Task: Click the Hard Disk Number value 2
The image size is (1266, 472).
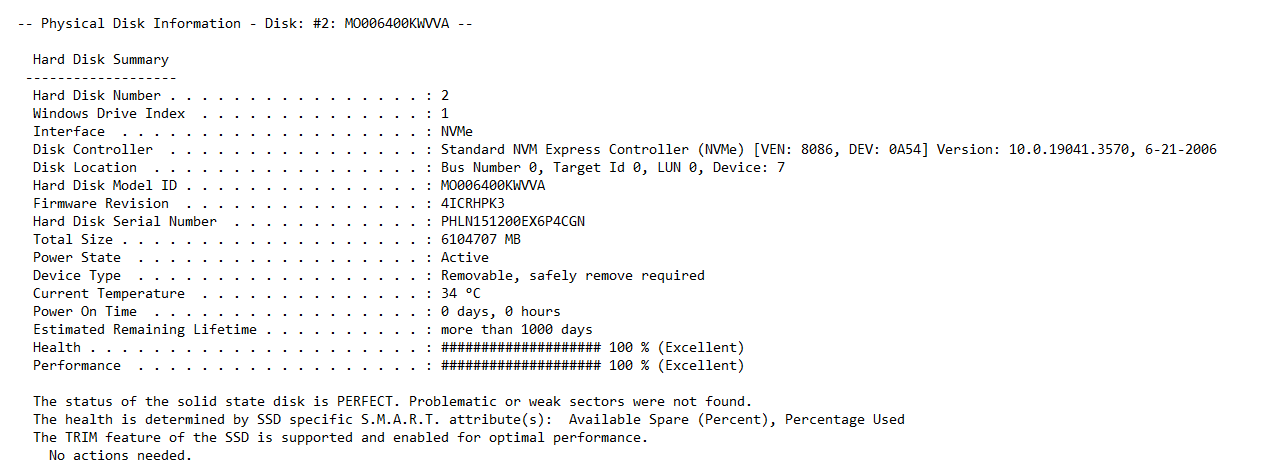Action: (445, 95)
